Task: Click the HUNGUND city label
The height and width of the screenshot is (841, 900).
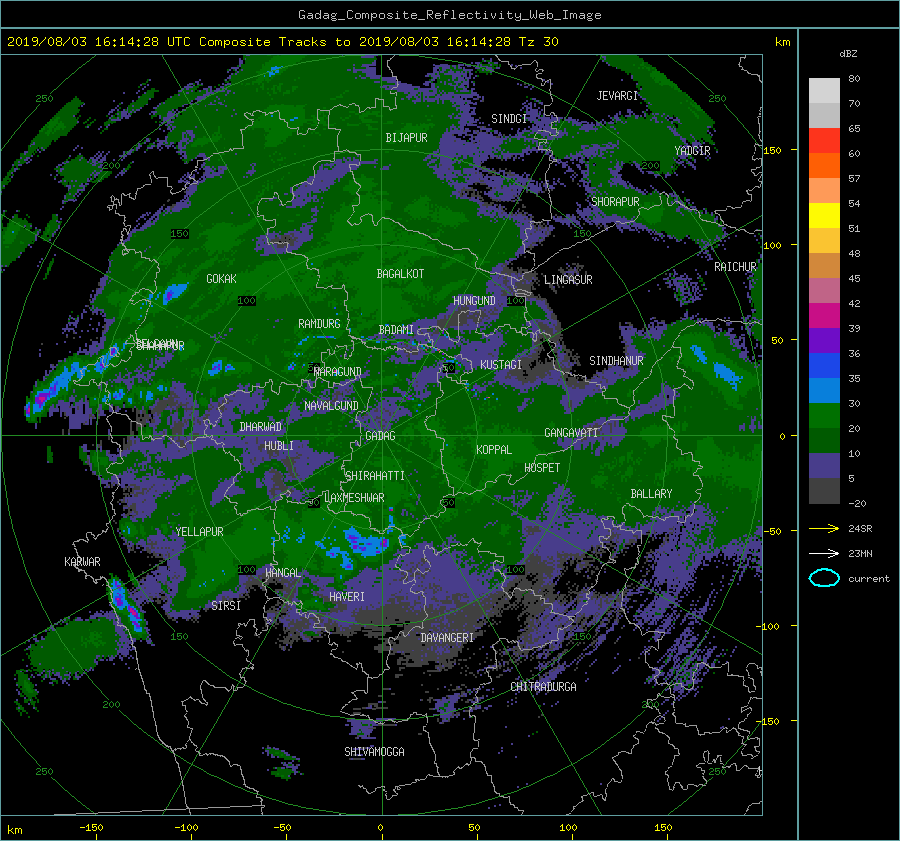Action: (474, 301)
